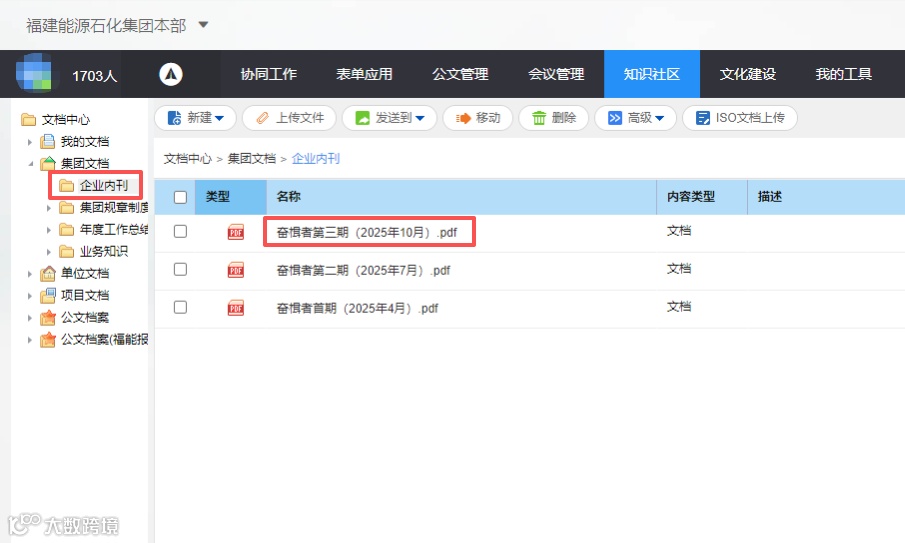Click the 文档中心 root folder icon
The height and width of the screenshot is (543, 905).
point(28,119)
